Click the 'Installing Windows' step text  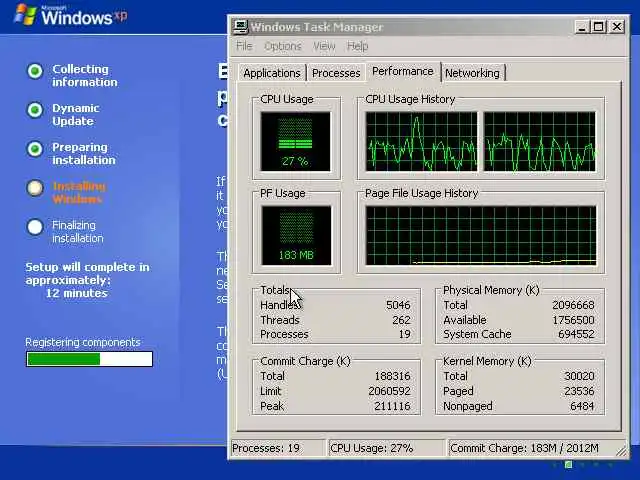point(79,193)
